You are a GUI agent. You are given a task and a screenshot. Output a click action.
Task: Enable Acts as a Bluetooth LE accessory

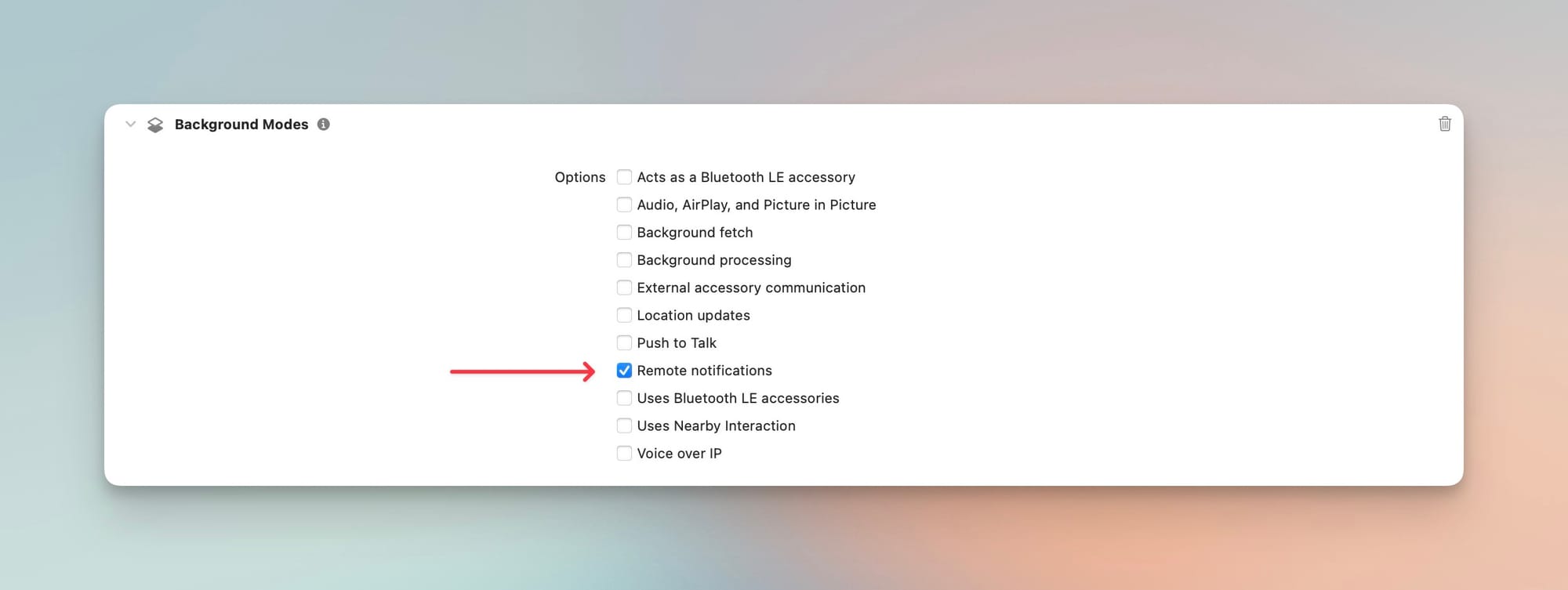click(x=624, y=177)
